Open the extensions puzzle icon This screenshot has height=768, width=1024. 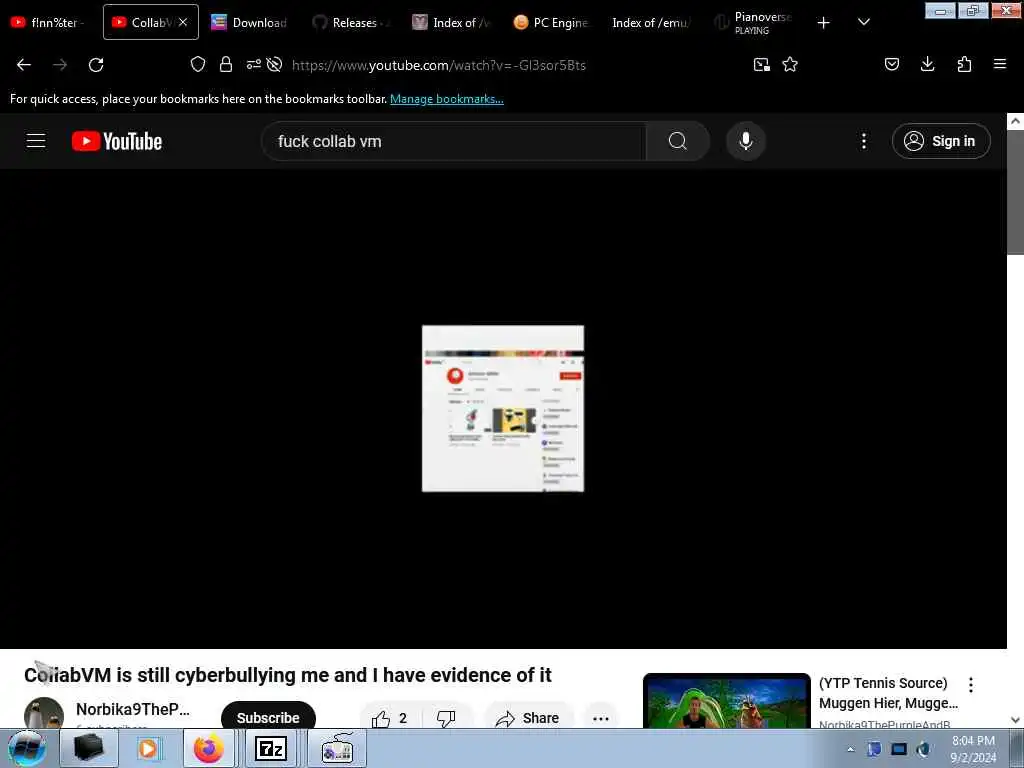point(964,64)
